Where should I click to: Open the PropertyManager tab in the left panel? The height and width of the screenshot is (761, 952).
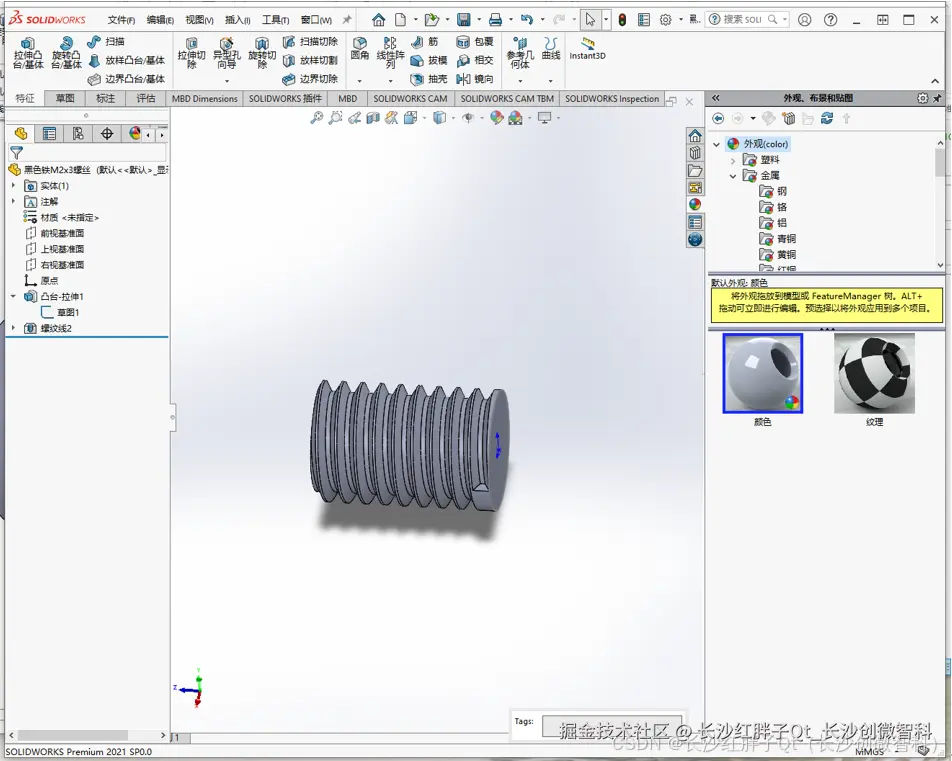click(x=48, y=134)
